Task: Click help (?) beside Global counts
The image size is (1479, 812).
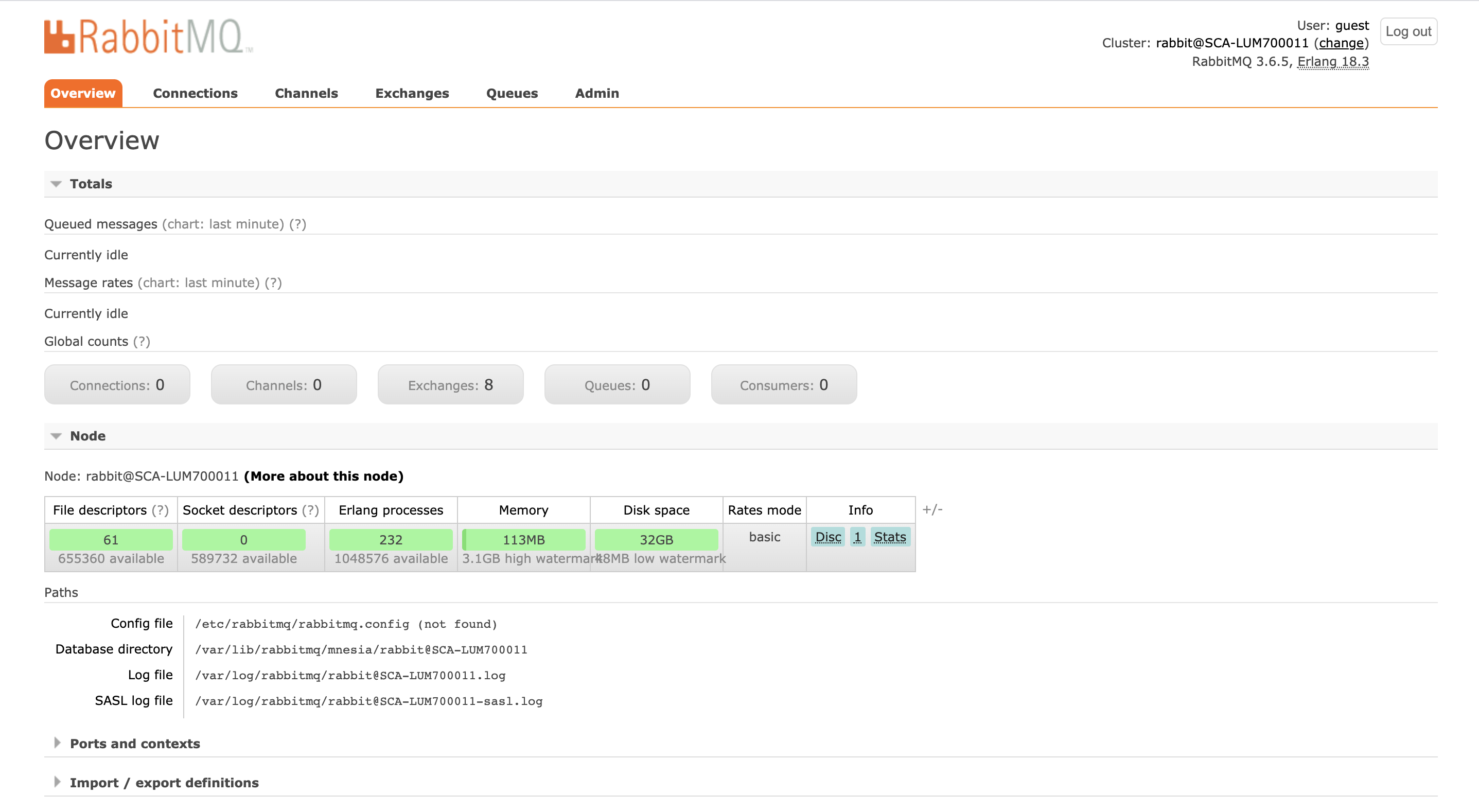Action: click(x=141, y=342)
